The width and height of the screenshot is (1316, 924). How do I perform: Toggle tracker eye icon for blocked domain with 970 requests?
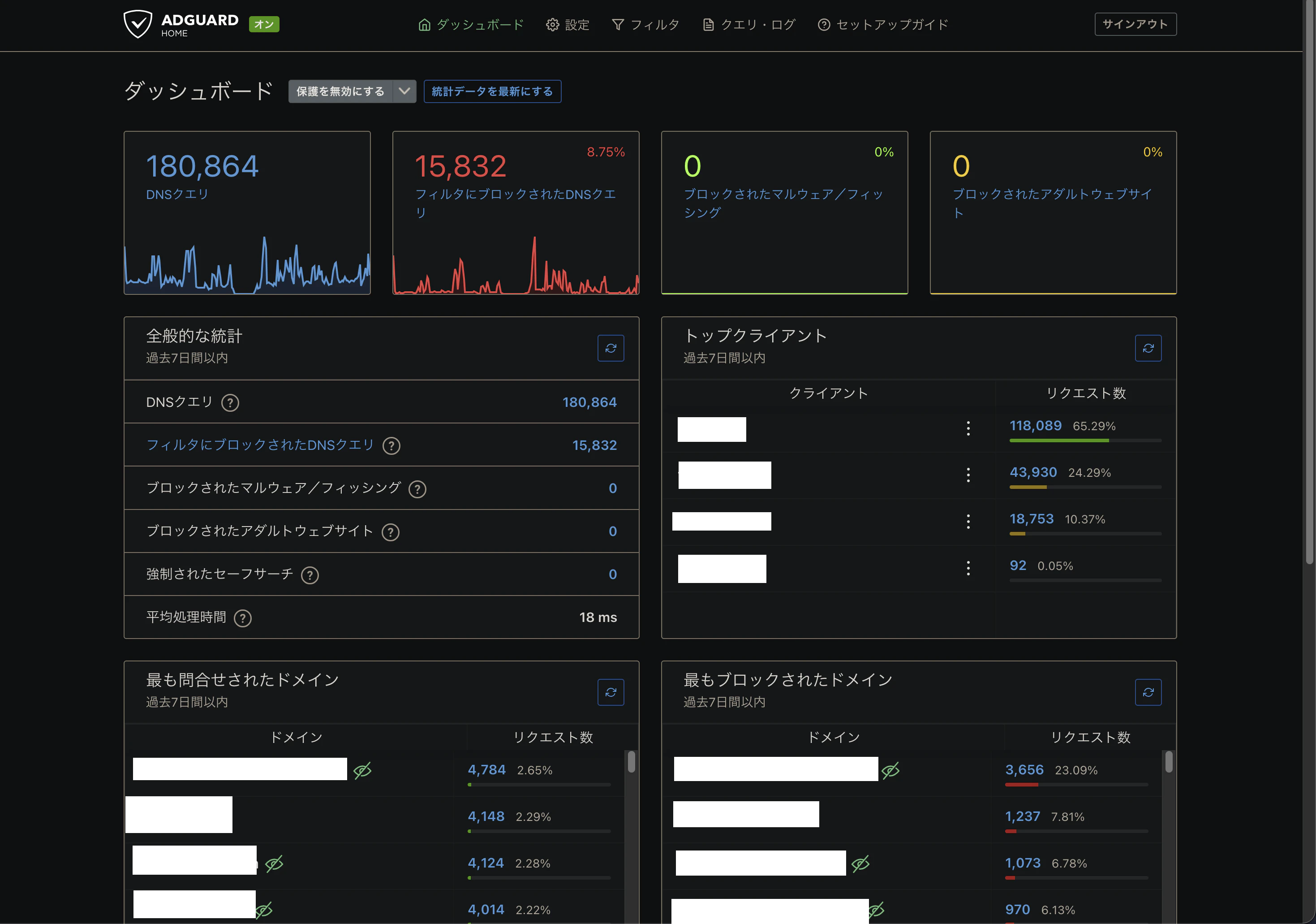(877, 910)
